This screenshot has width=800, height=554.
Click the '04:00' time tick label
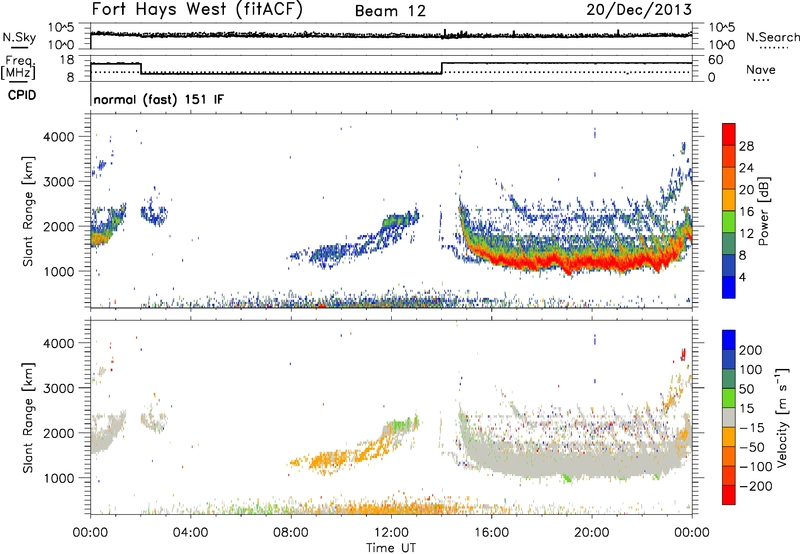point(190,532)
